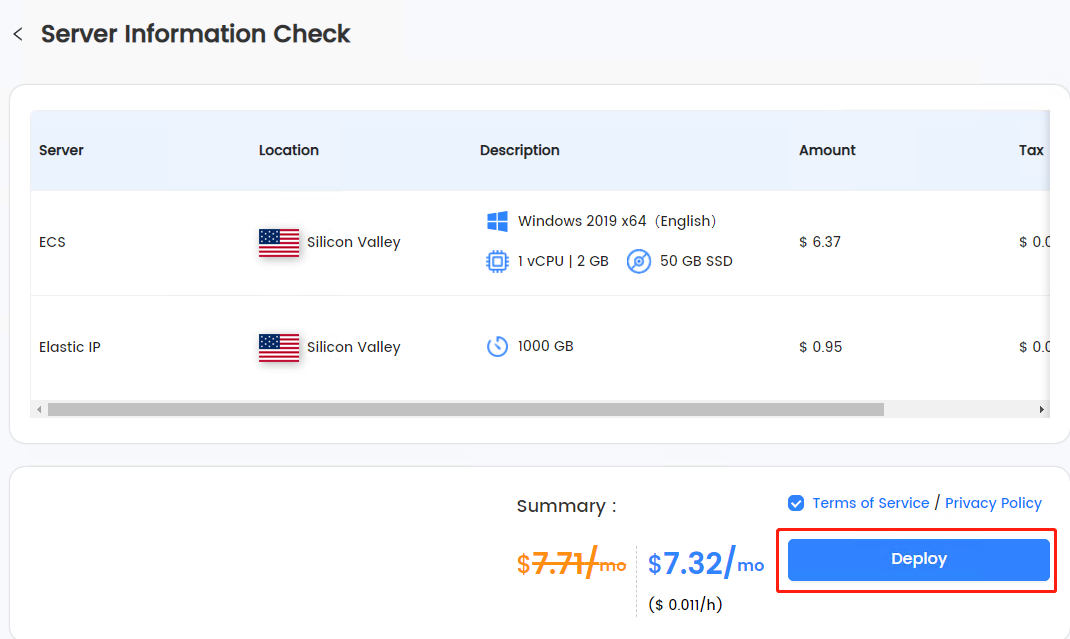Open the Privacy Policy link

point(993,503)
